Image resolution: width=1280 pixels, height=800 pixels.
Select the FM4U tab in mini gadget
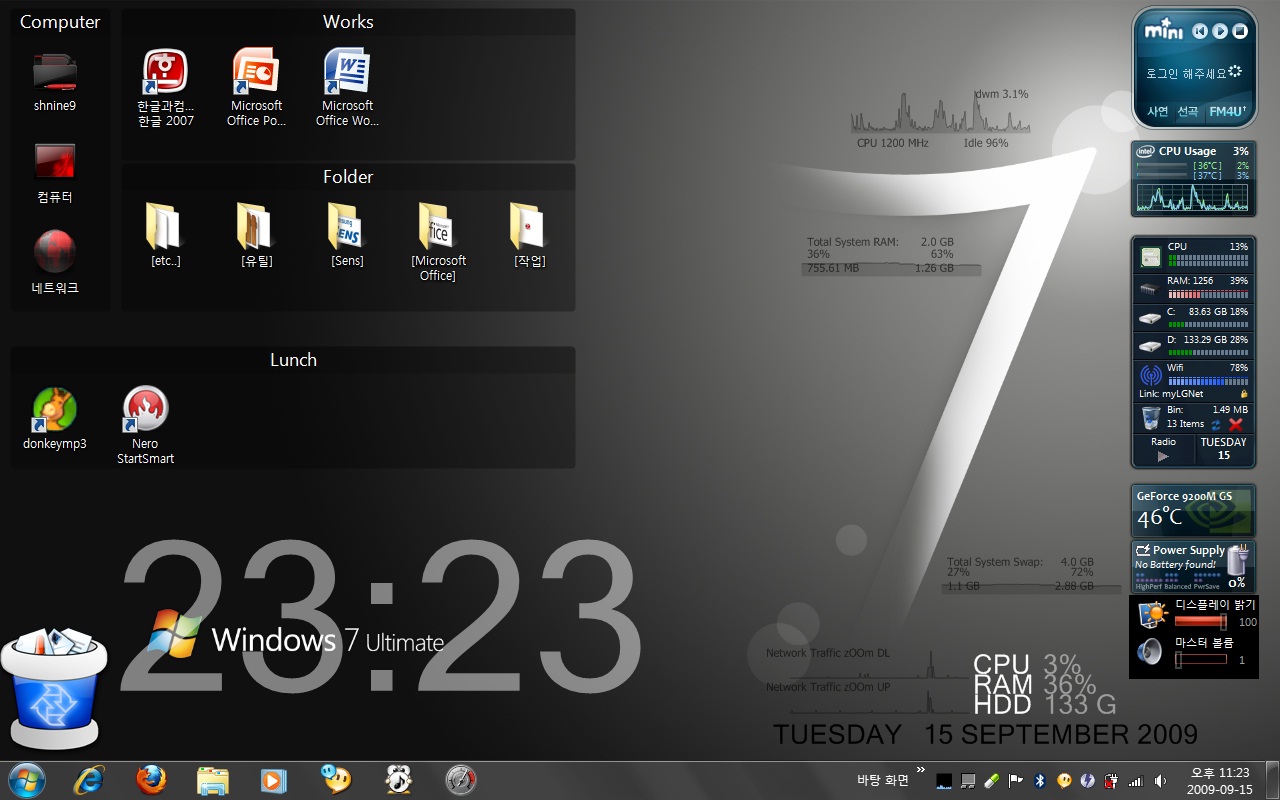tap(1227, 112)
